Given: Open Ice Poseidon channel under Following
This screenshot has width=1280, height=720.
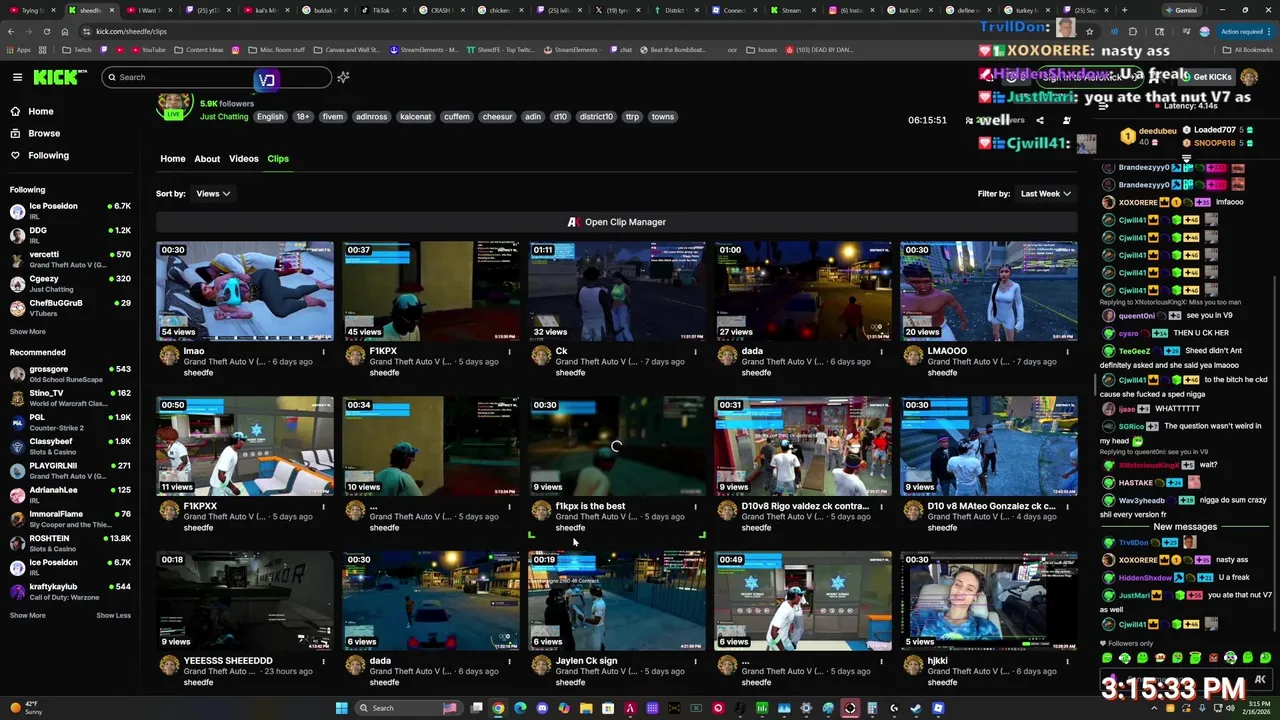Looking at the screenshot, I should coord(70,211).
